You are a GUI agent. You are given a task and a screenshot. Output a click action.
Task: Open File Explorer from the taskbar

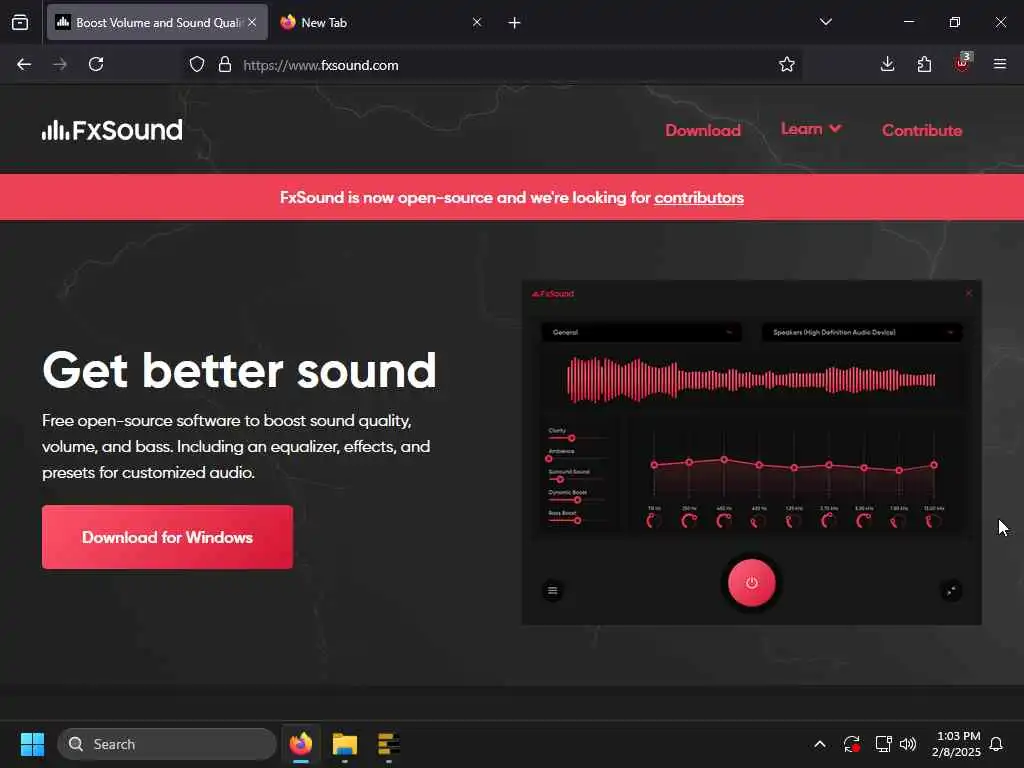point(345,744)
